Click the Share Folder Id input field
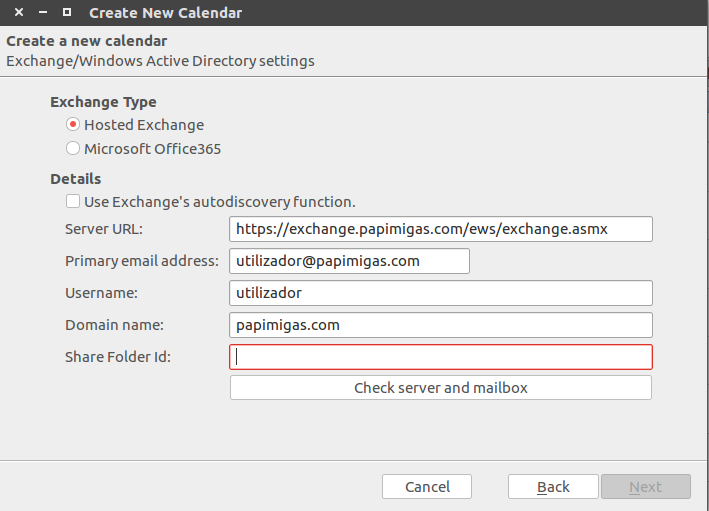The image size is (709, 511). (440, 357)
